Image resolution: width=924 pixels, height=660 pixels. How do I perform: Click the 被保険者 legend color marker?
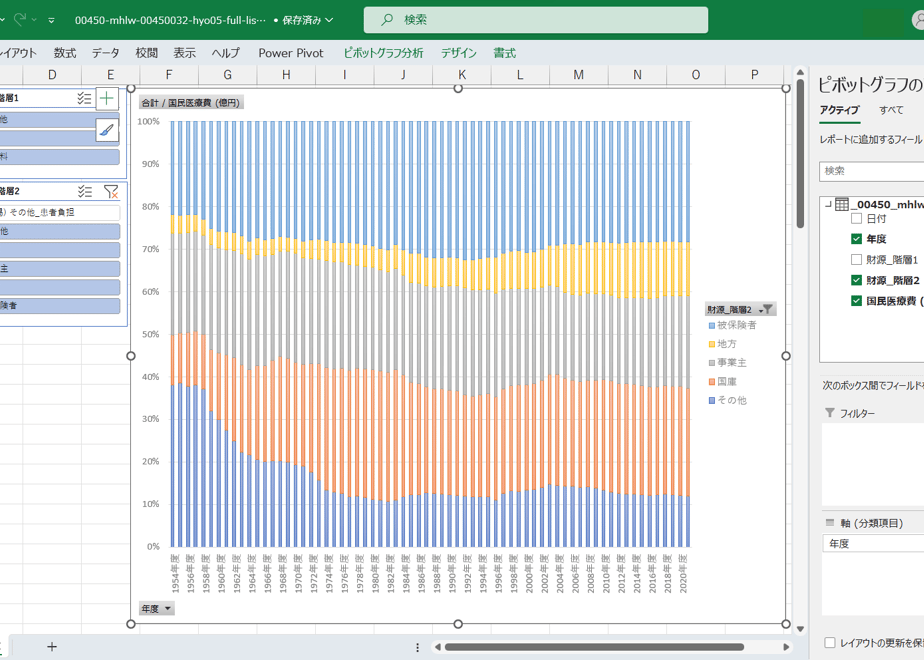tap(711, 325)
